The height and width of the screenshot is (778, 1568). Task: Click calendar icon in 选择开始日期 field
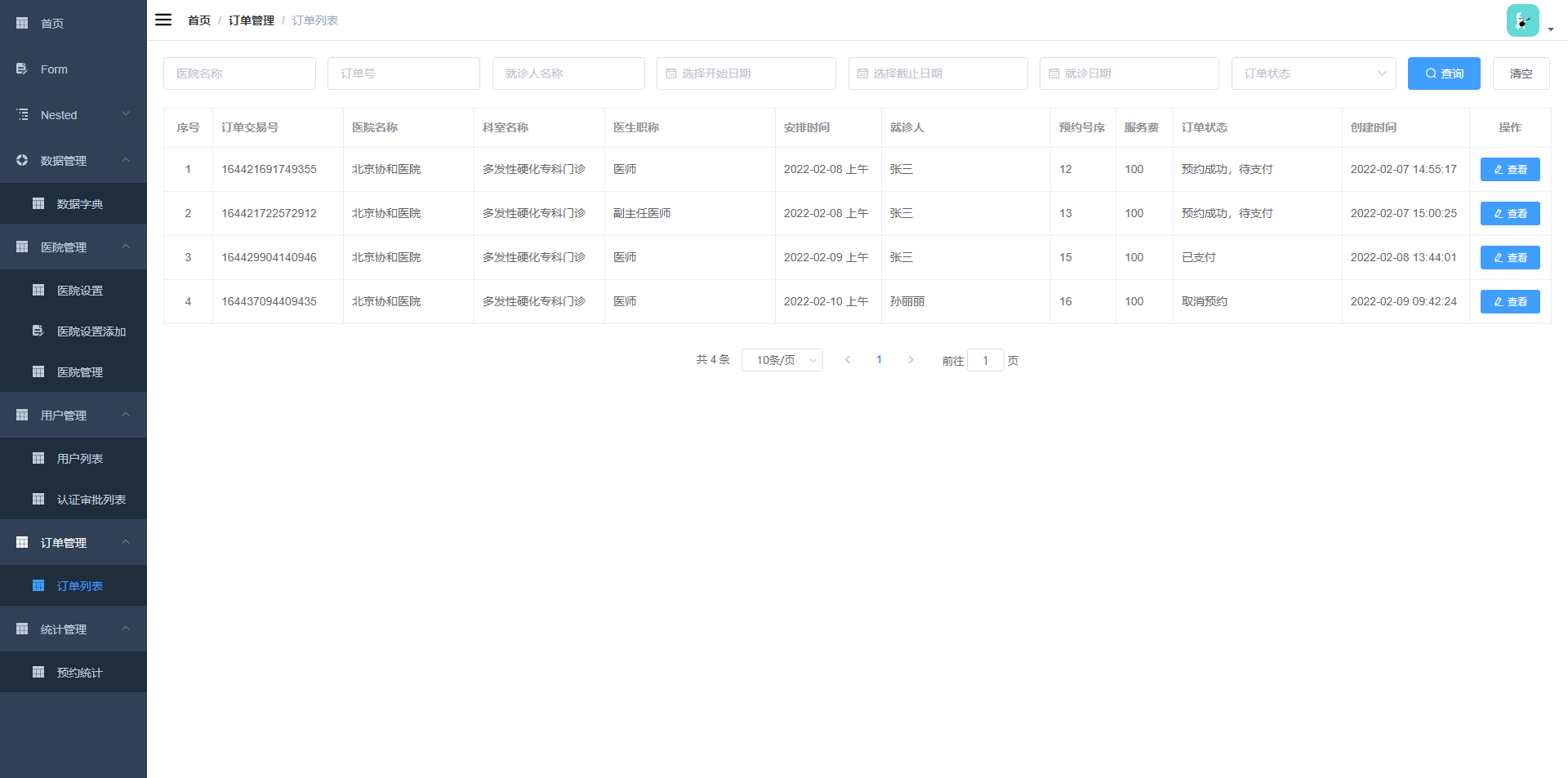coord(671,73)
